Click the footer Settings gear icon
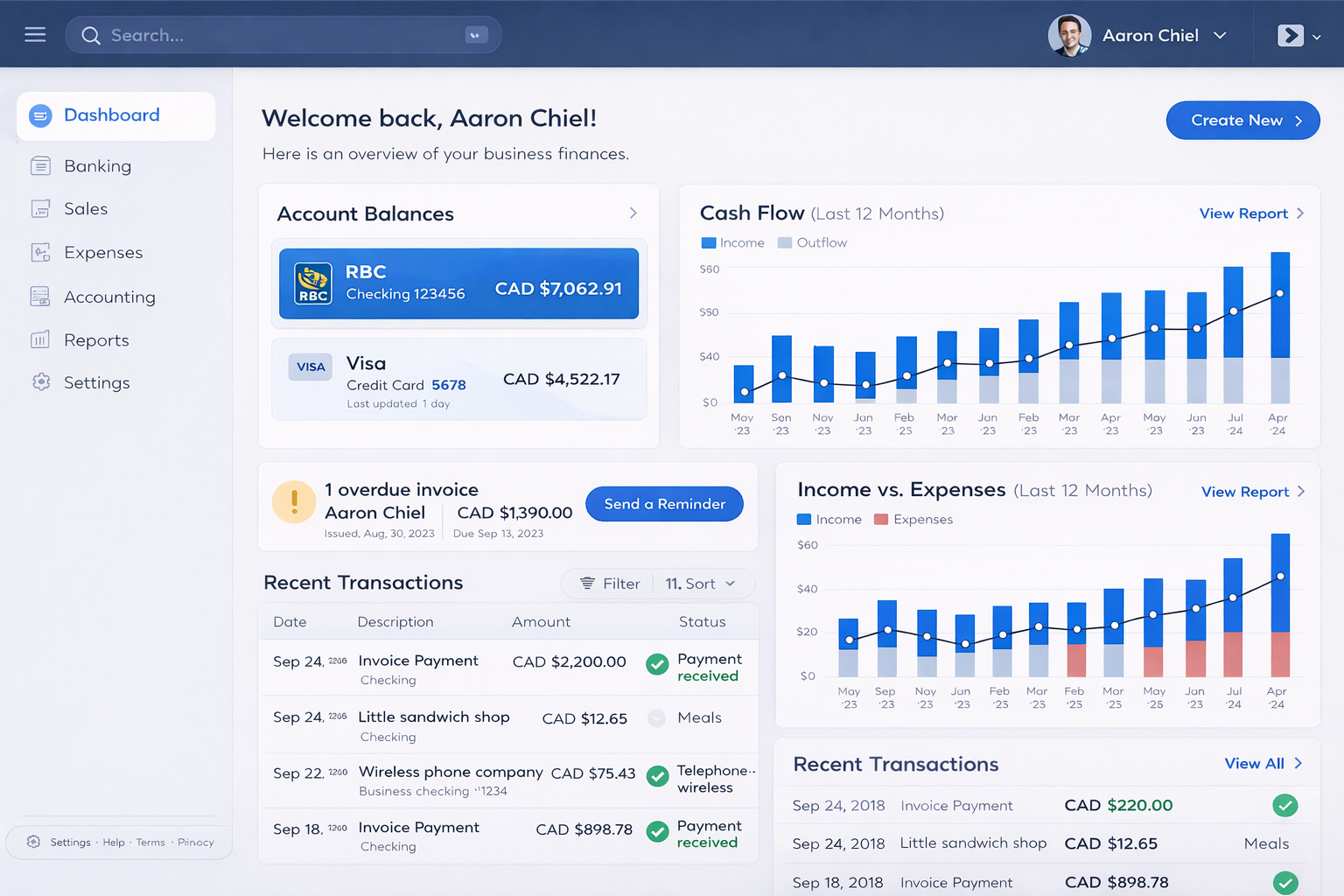This screenshot has height=896, width=1344. click(33, 842)
